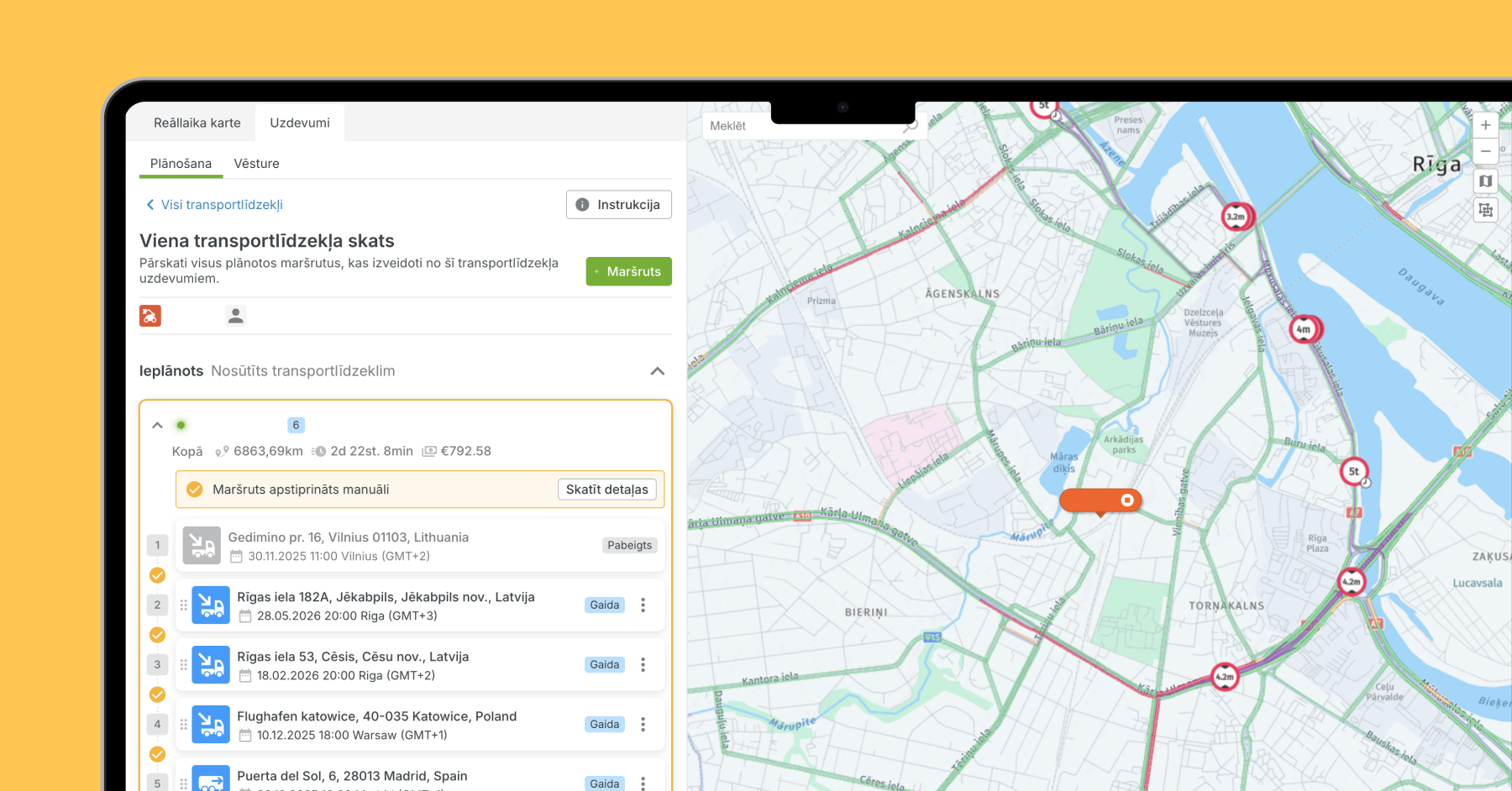Viewport: 1512px width, 791px height.
Task: Click the blue loading icon for Katowice stop
Action: 211,725
